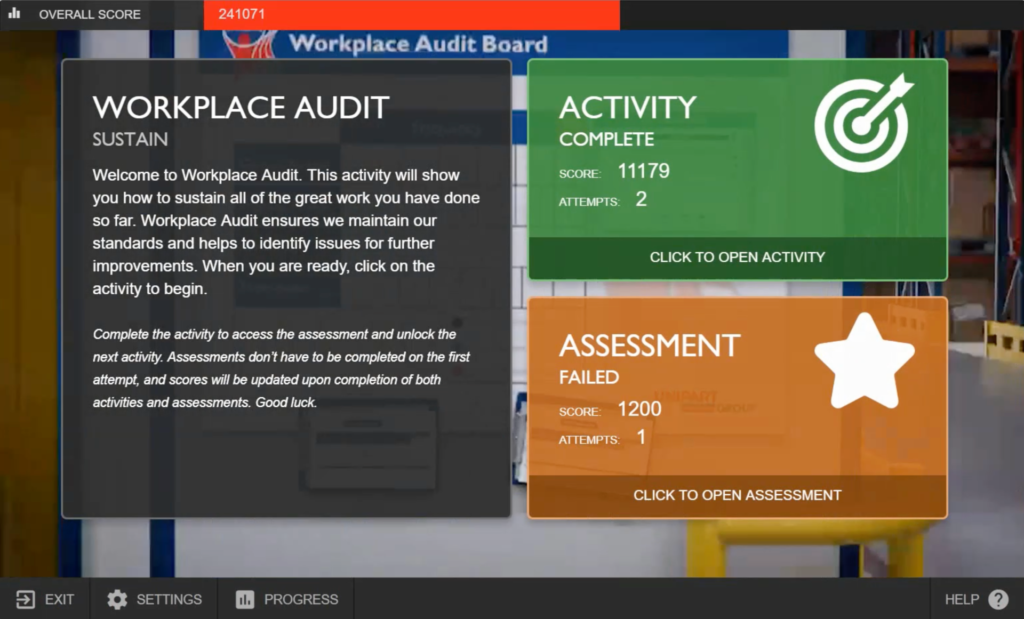The height and width of the screenshot is (619, 1024).
Task: Click the Progress chart icon in bottom bar
Action: (245, 599)
